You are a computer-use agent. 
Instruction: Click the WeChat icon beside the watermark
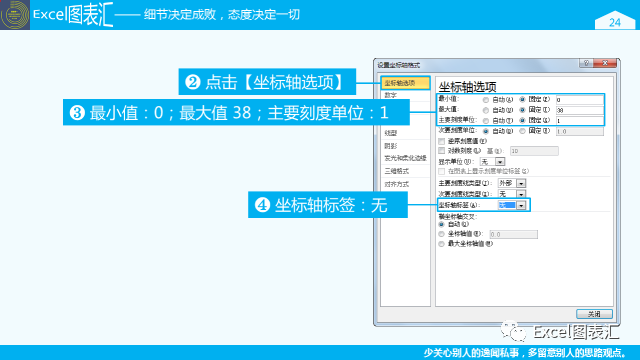tap(514, 331)
